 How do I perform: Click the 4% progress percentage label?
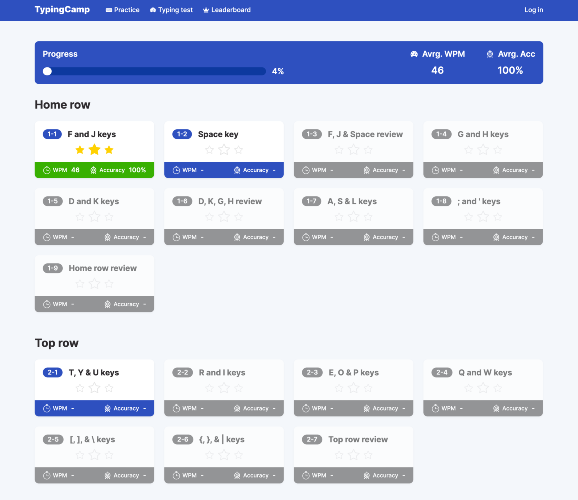(278, 71)
